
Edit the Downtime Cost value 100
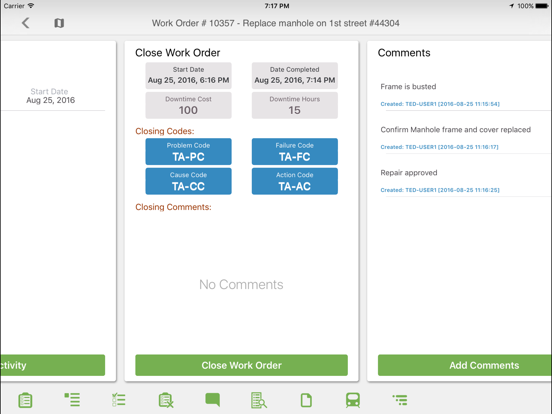tap(188, 105)
